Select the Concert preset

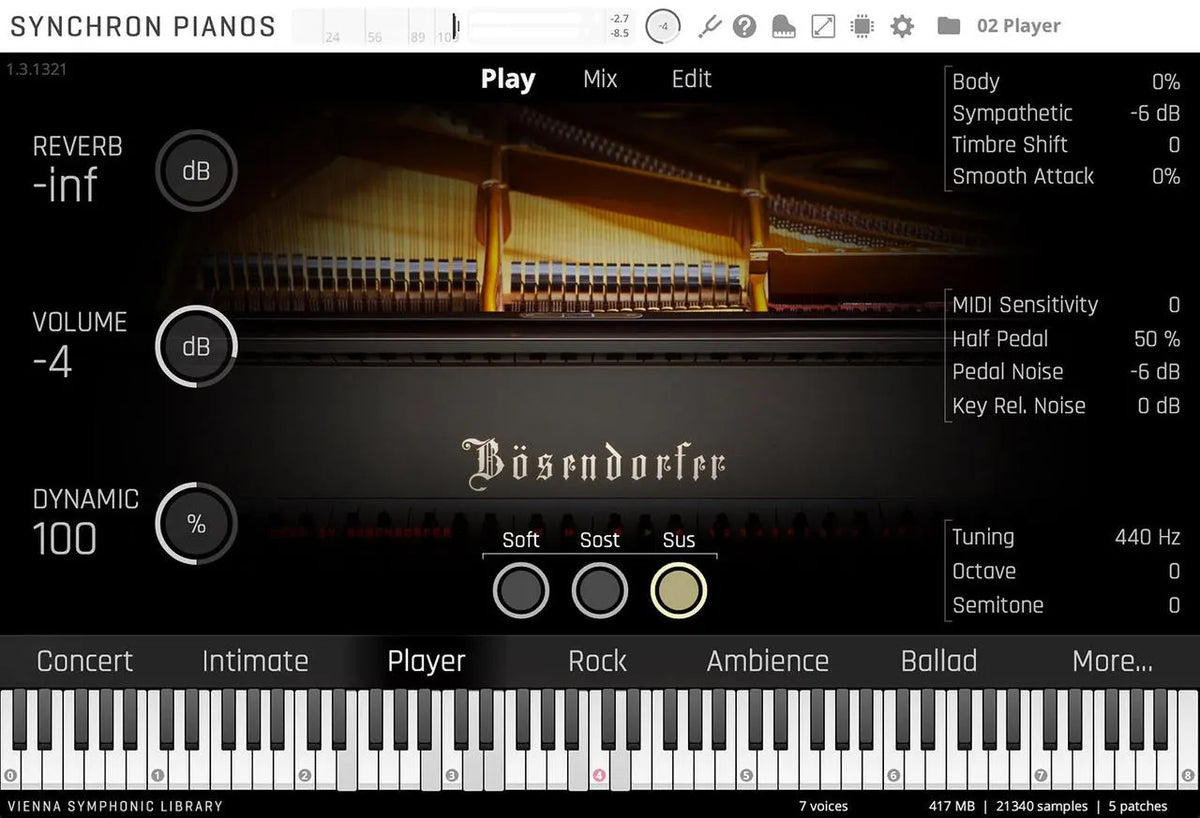(85, 660)
